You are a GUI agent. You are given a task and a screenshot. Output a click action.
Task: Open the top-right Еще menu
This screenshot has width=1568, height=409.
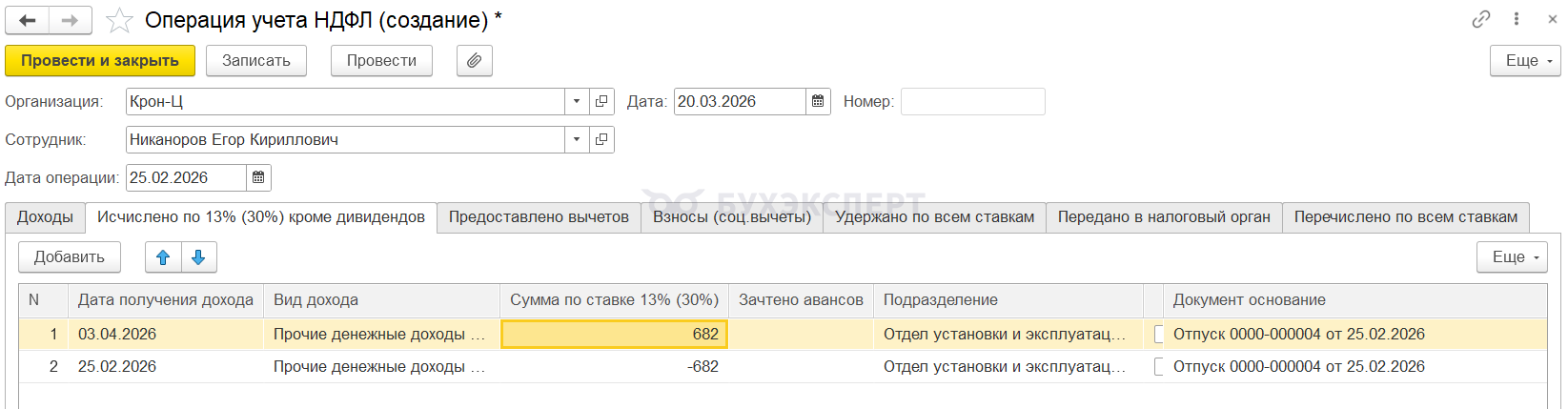coord(1525,61)
